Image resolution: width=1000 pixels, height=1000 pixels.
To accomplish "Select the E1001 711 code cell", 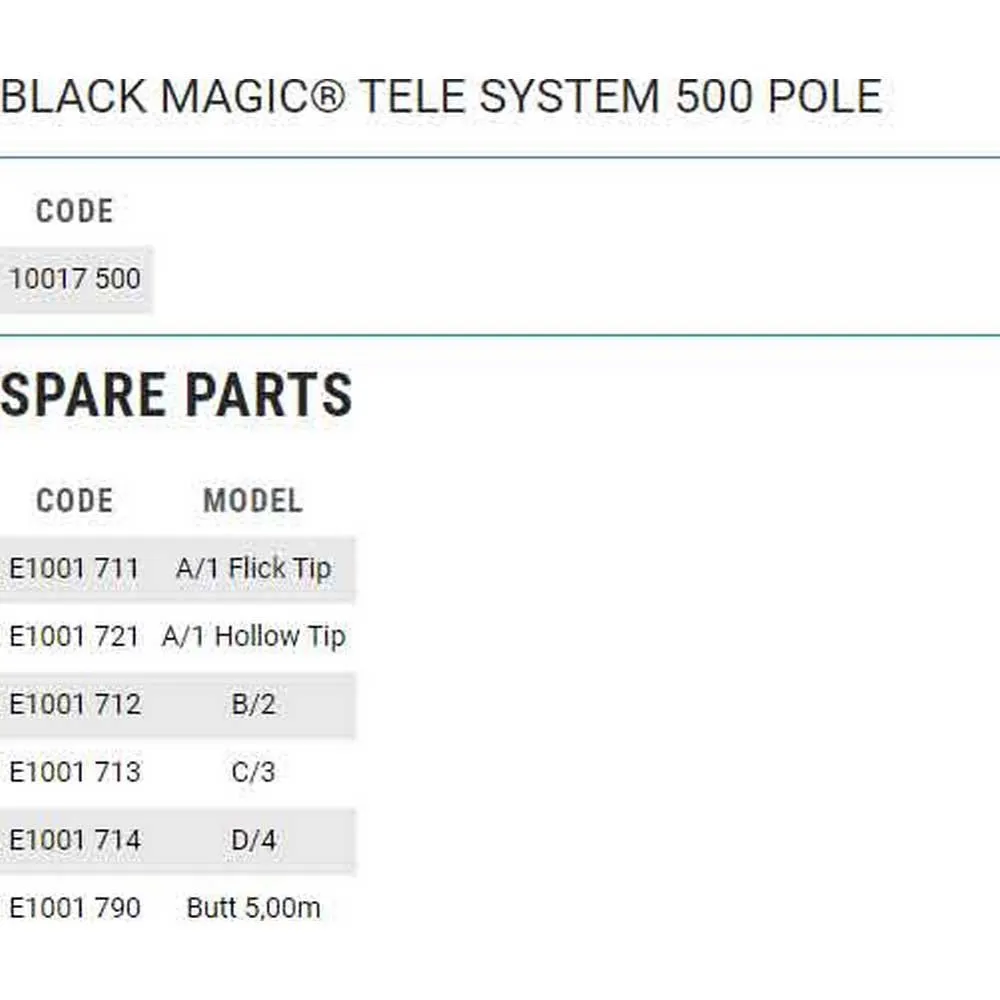I will point(75,569).
